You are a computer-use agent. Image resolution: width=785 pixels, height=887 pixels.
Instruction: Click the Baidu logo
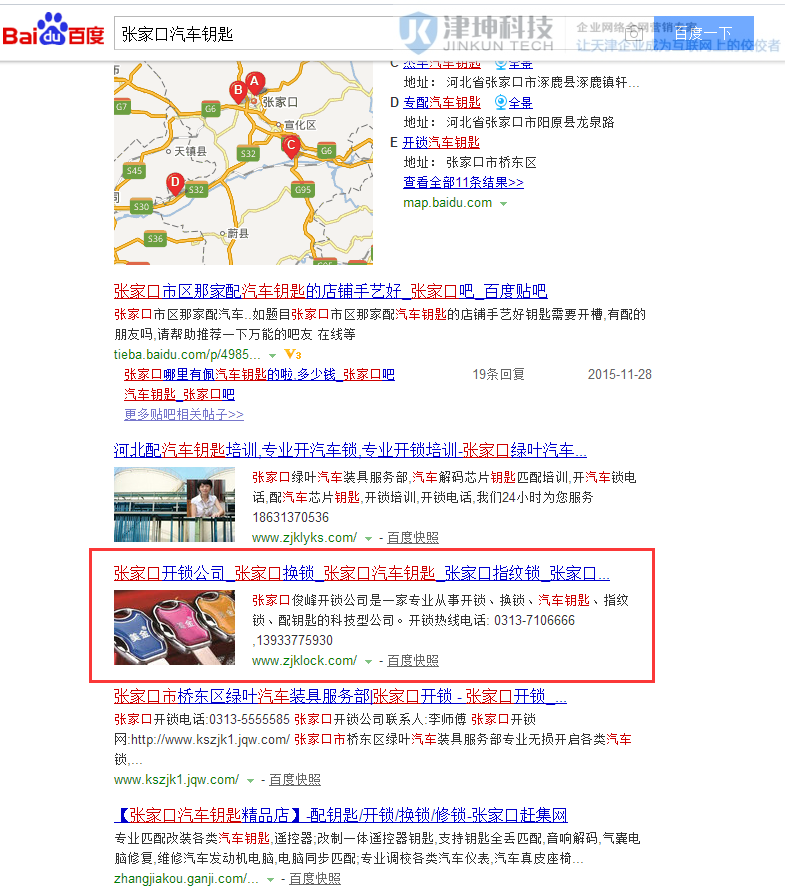54,29
